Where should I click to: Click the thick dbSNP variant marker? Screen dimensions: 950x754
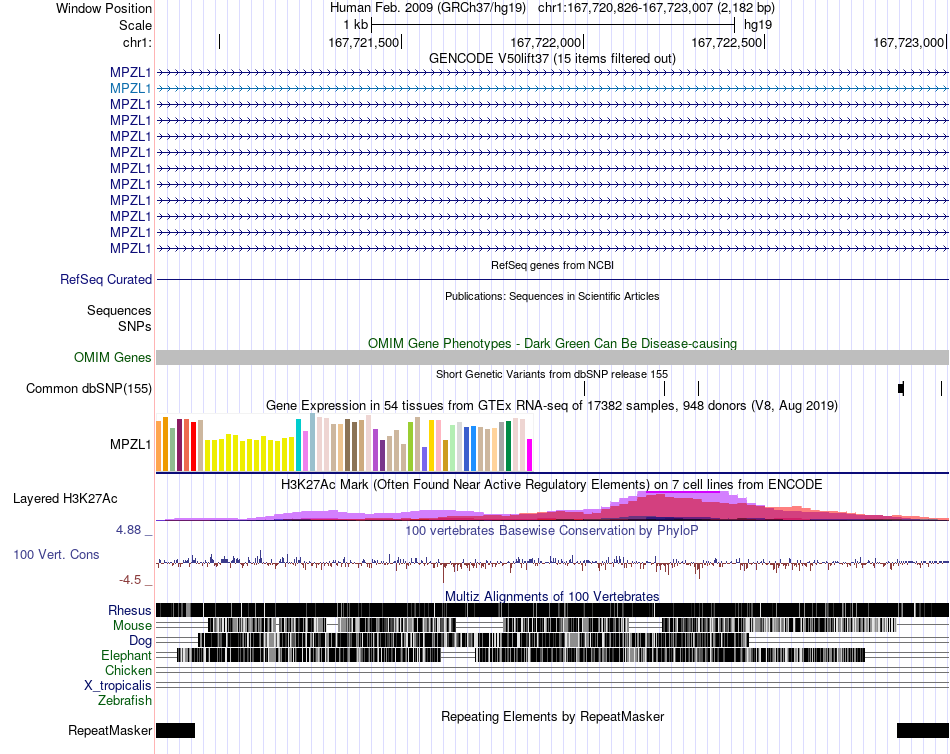pos(901,389)
